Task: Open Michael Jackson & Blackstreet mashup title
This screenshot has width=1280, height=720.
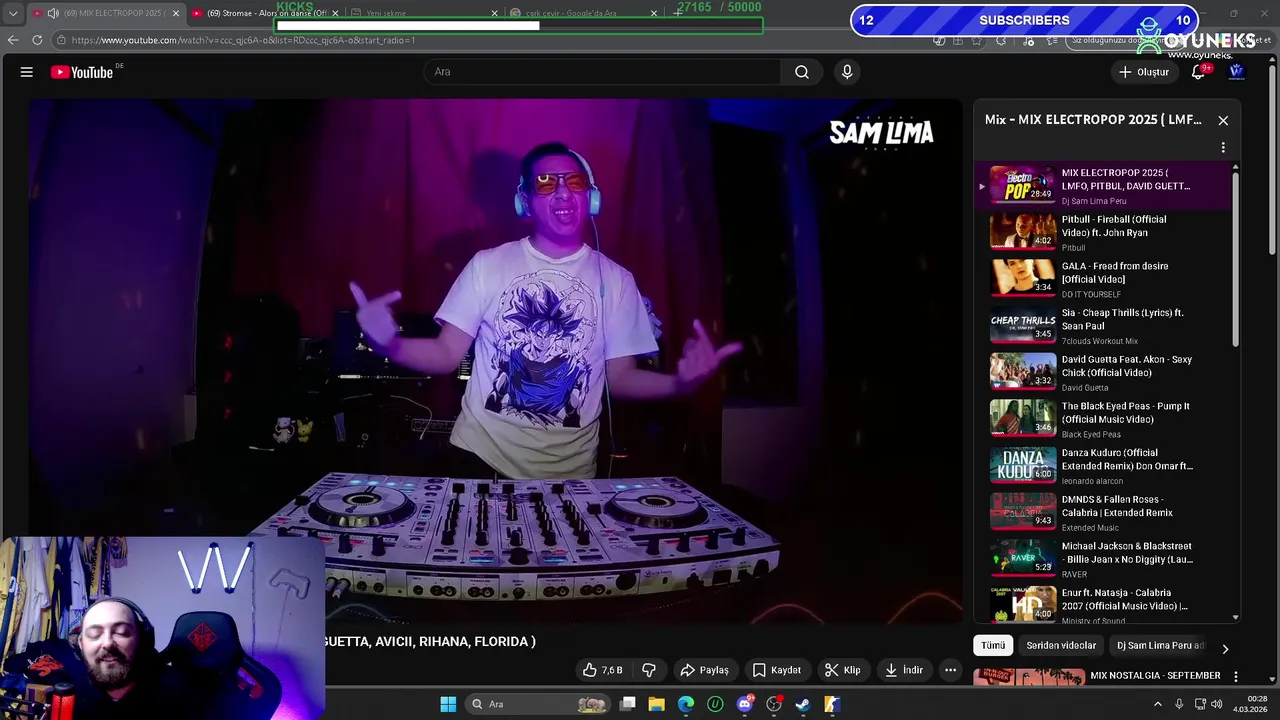Action: pyautogui.click(x=1127, y=553)
